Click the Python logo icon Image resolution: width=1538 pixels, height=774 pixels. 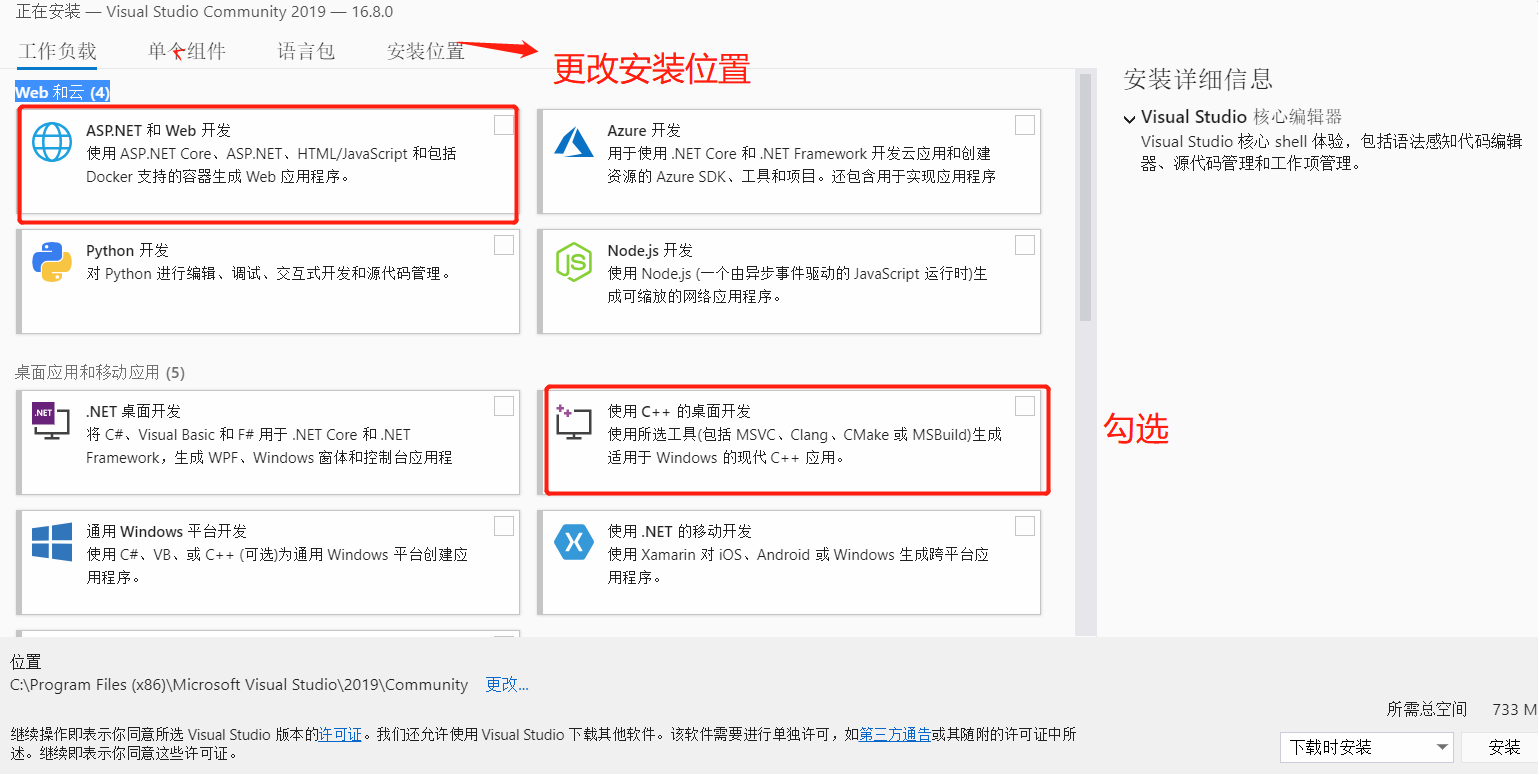[51, 262]
